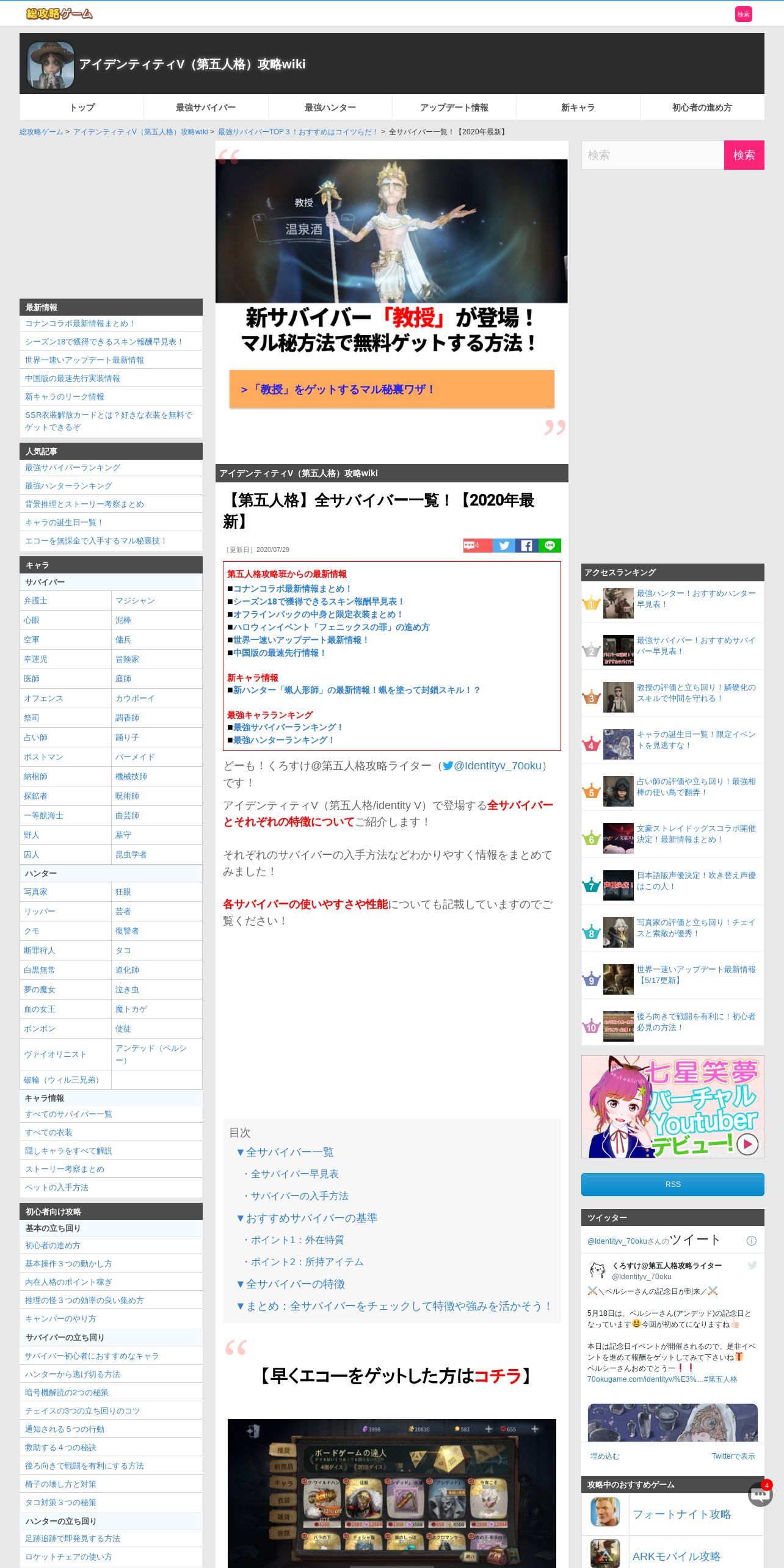Open the 最強ハンター navigation tab
The width and height of the screenshot is (784, 1568).
coord(330,107)
